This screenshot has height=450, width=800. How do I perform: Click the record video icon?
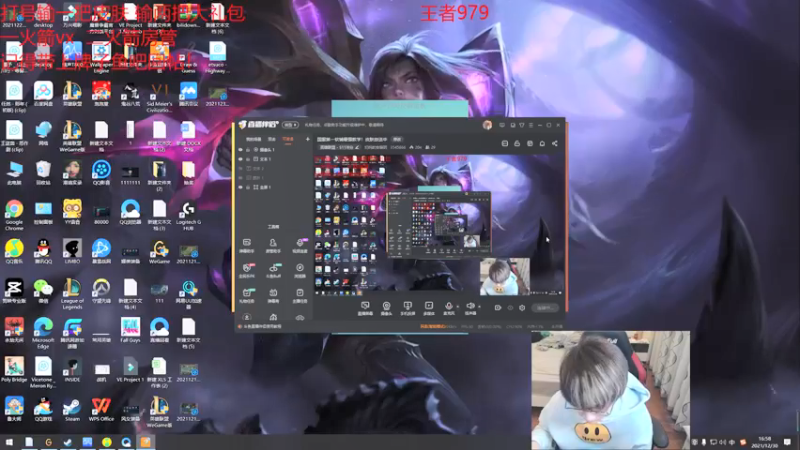[497, 308]
